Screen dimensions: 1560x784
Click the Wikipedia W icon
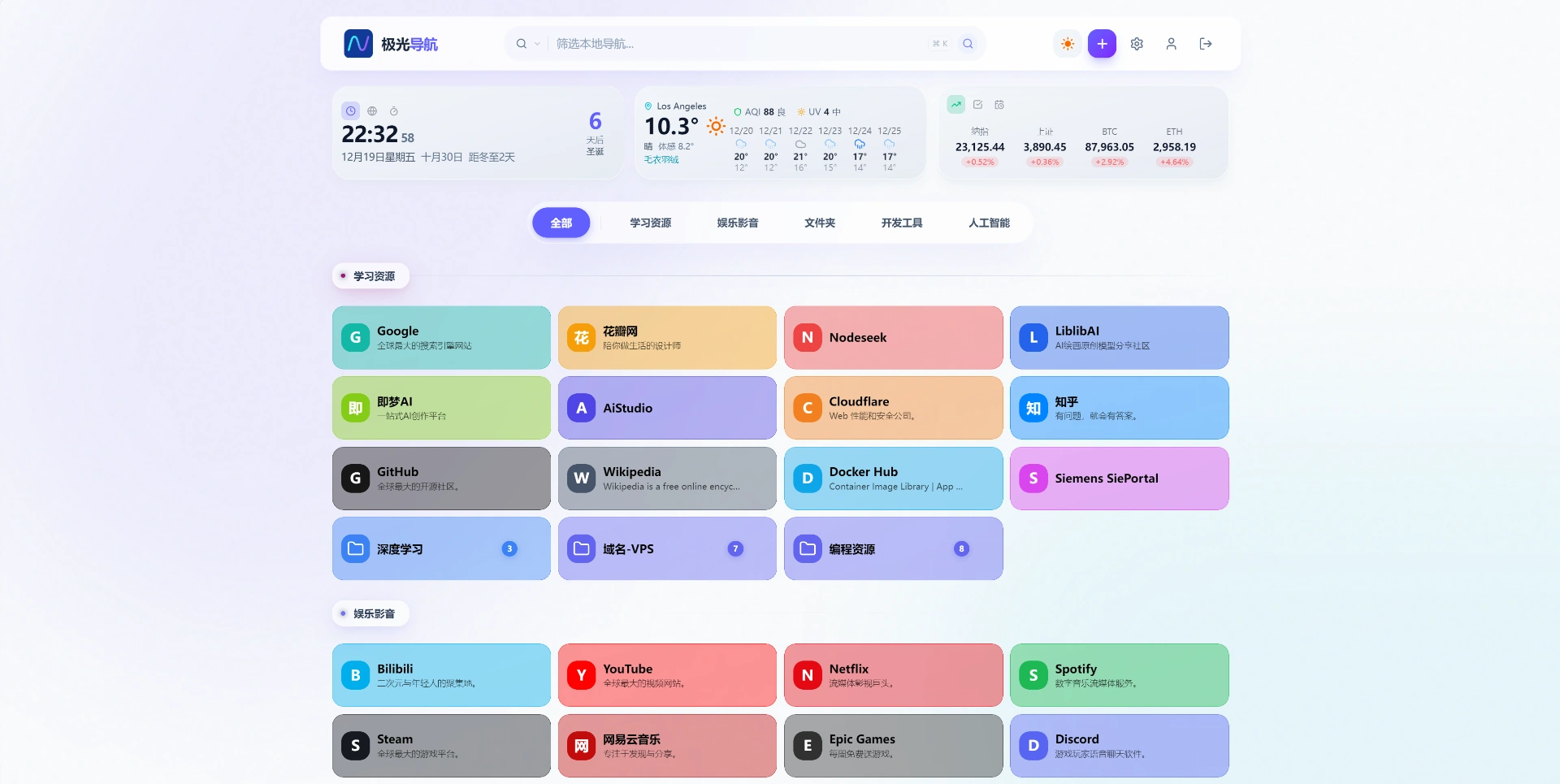(x=582, y=479)
